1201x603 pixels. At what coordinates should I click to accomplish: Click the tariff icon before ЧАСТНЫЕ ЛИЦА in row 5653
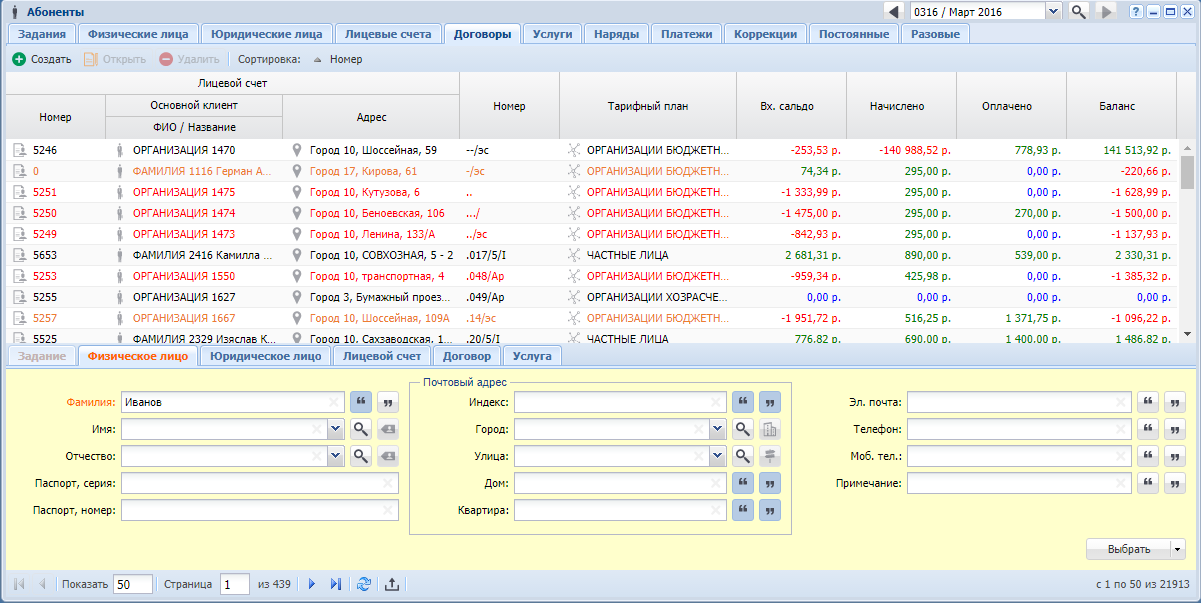[x=574, y=255]
